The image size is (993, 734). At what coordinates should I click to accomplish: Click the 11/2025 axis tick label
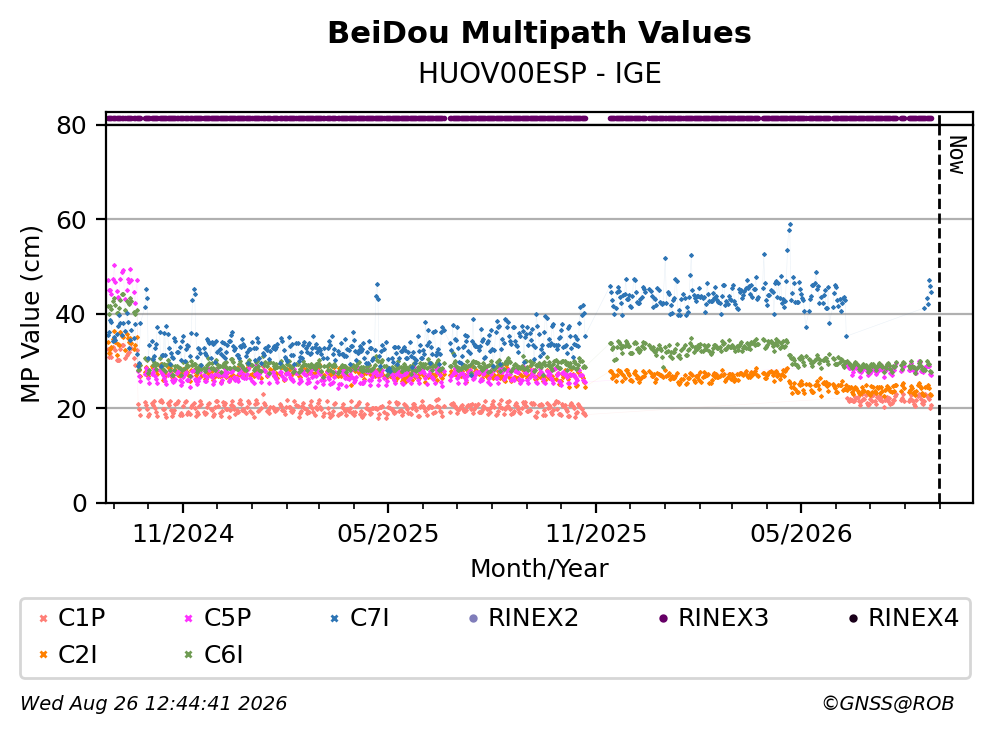596,534
